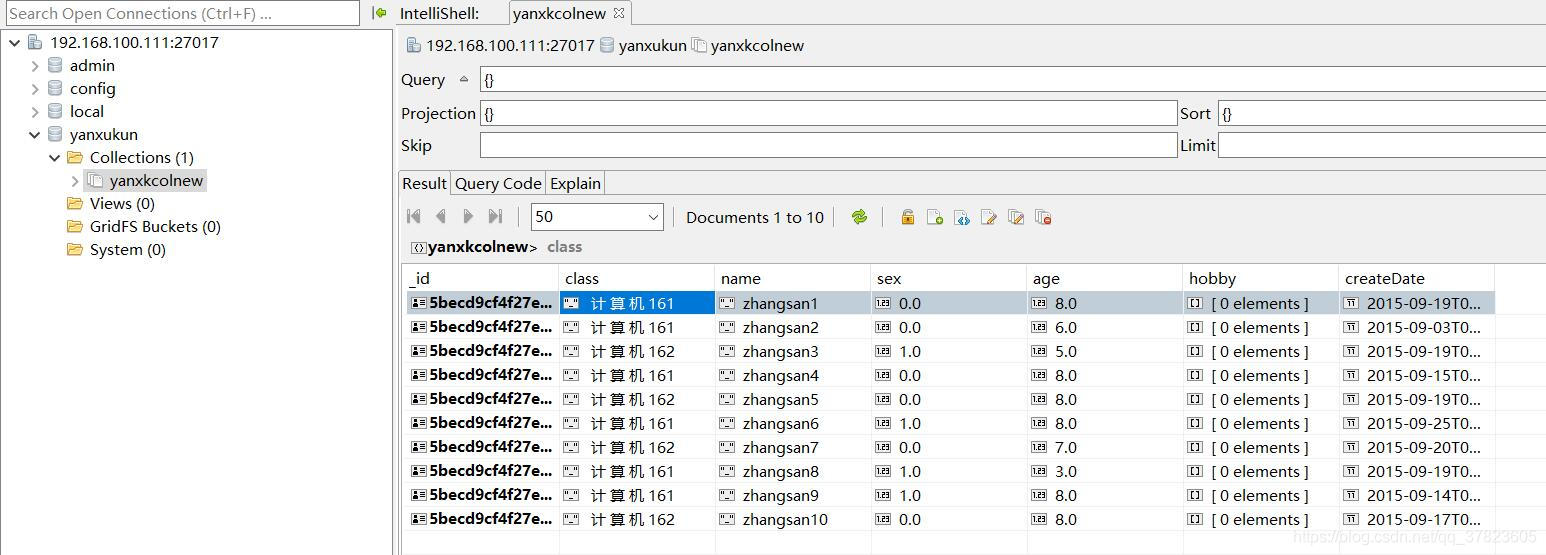Click createDate 2015-09-03T0... cell

[x=1417, y=327]
